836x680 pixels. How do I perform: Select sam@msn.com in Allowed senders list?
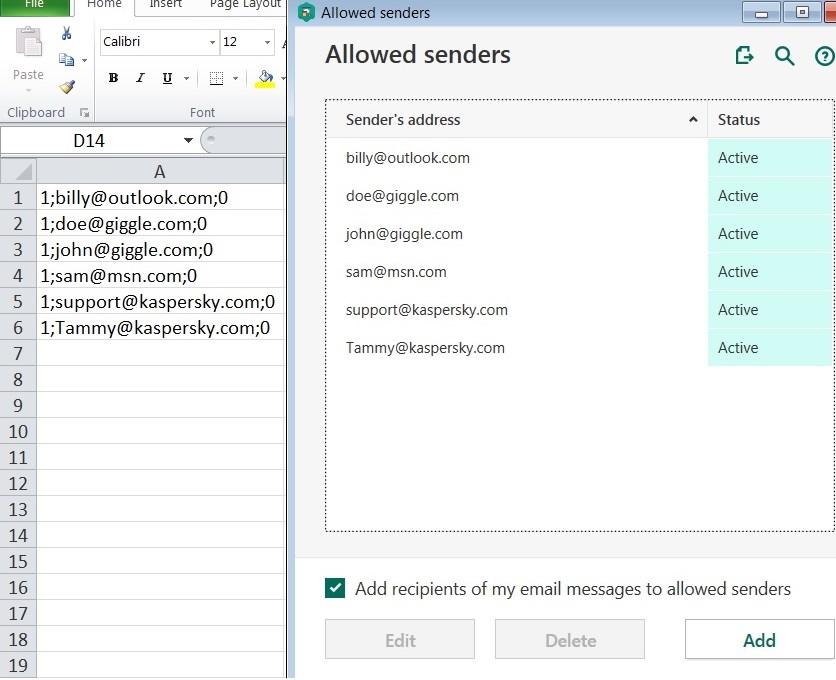pos(396,272)
